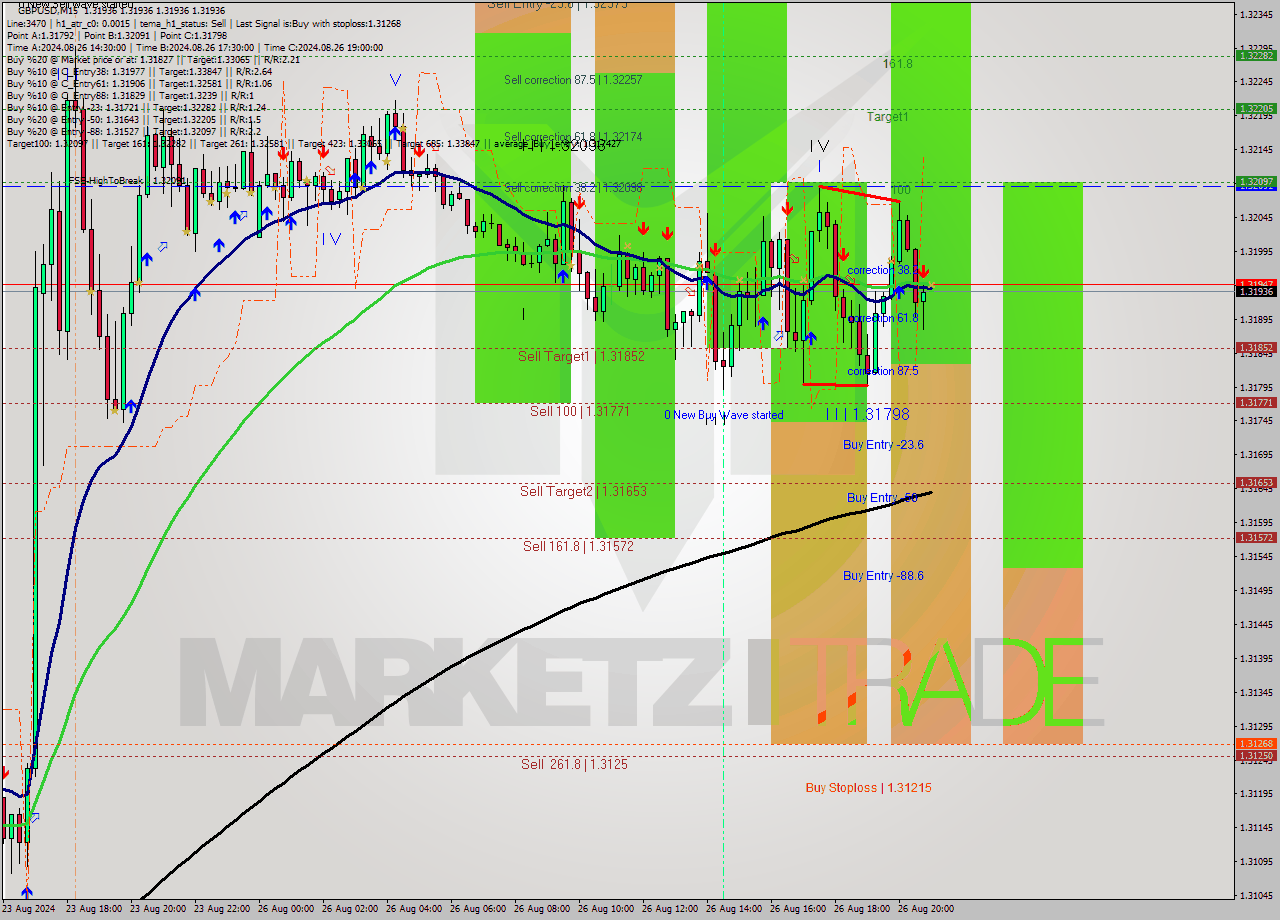
Task: Click the current price tag 1.31936
Action: point(1256,292)
